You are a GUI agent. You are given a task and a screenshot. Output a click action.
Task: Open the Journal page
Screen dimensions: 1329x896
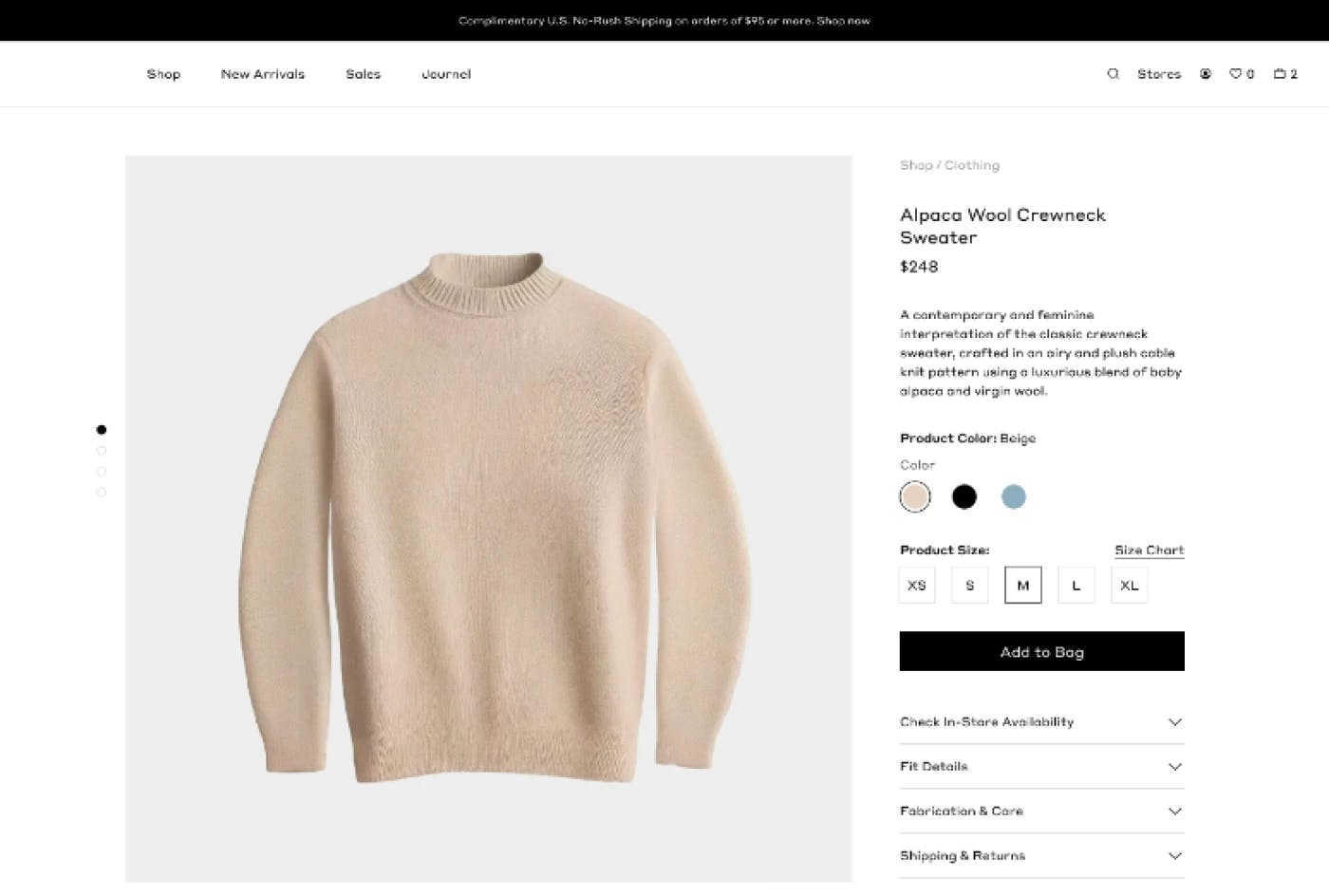point(446,74)
